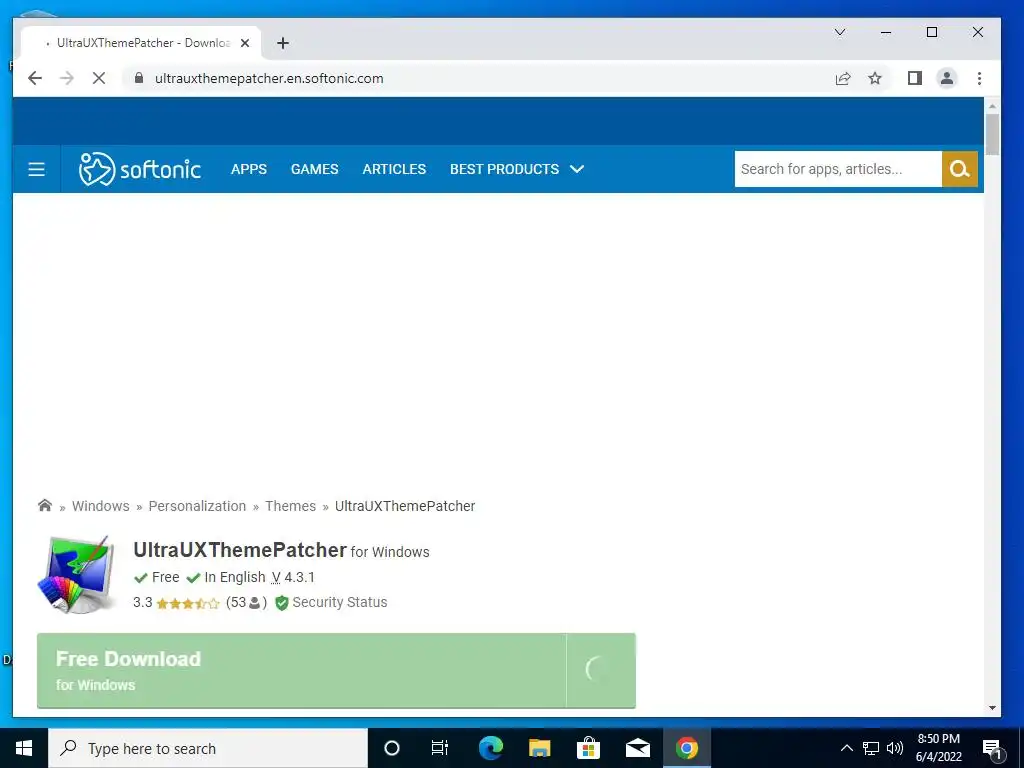The width and height of the screenshot is (1024, 768).
Task: Click the green Security Status shield icon
Action: pyautogui.click(x=281, y=603)
